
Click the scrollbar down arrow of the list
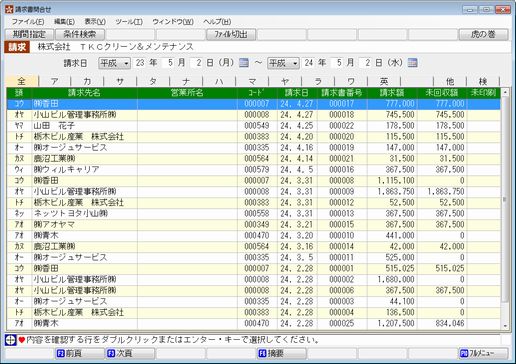[x=505, y=326]
